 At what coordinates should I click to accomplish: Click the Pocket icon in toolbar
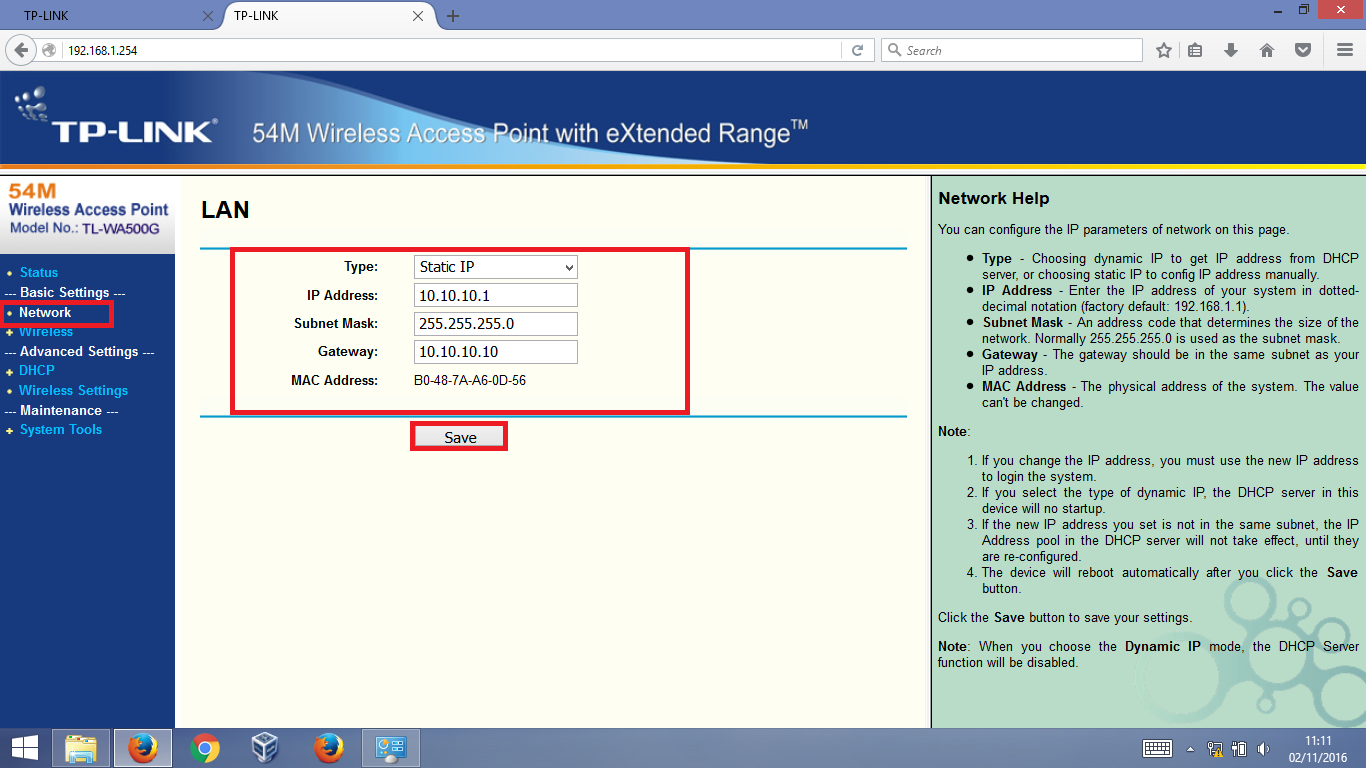[1303, 50]
